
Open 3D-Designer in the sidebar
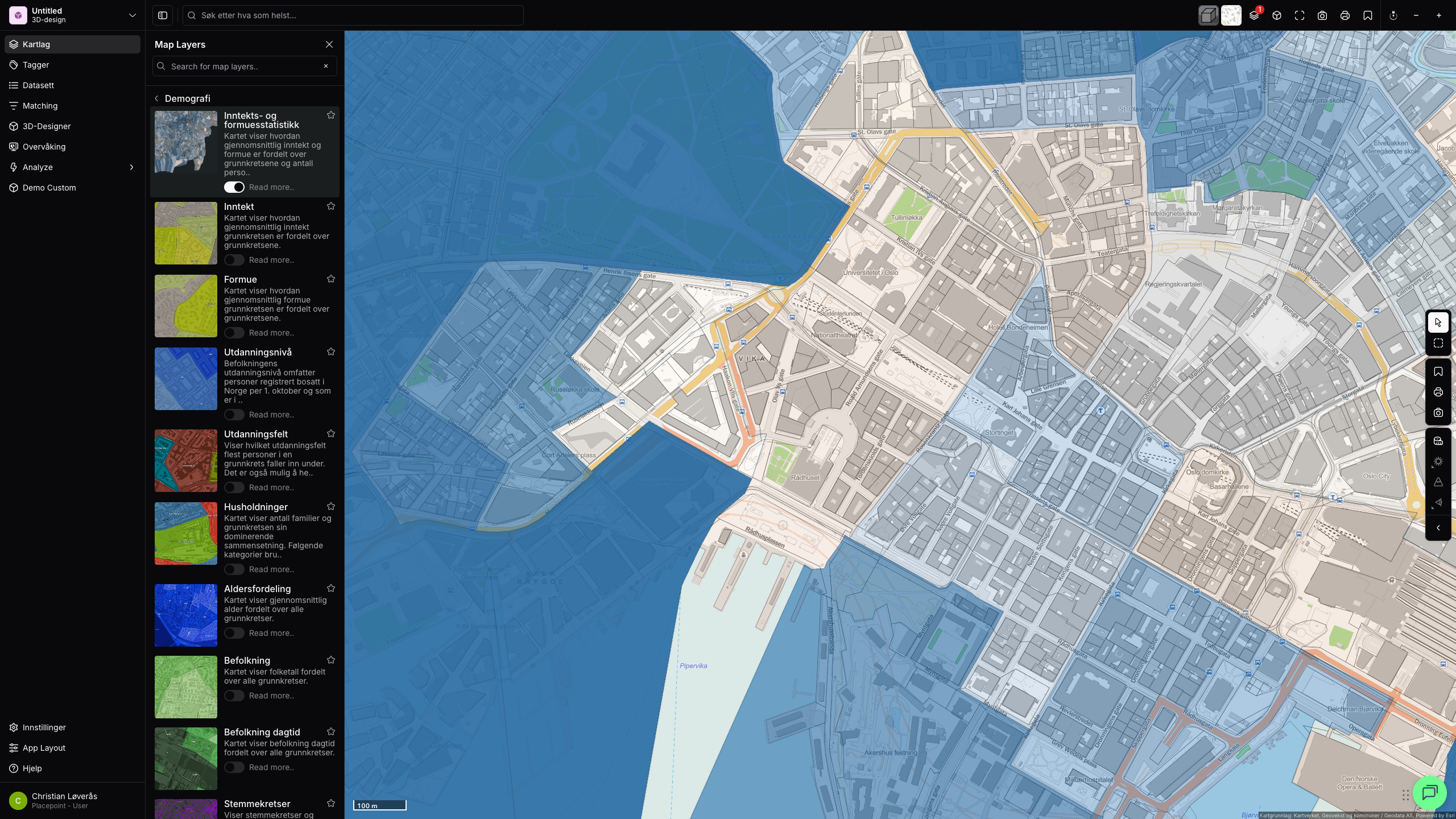72,126
